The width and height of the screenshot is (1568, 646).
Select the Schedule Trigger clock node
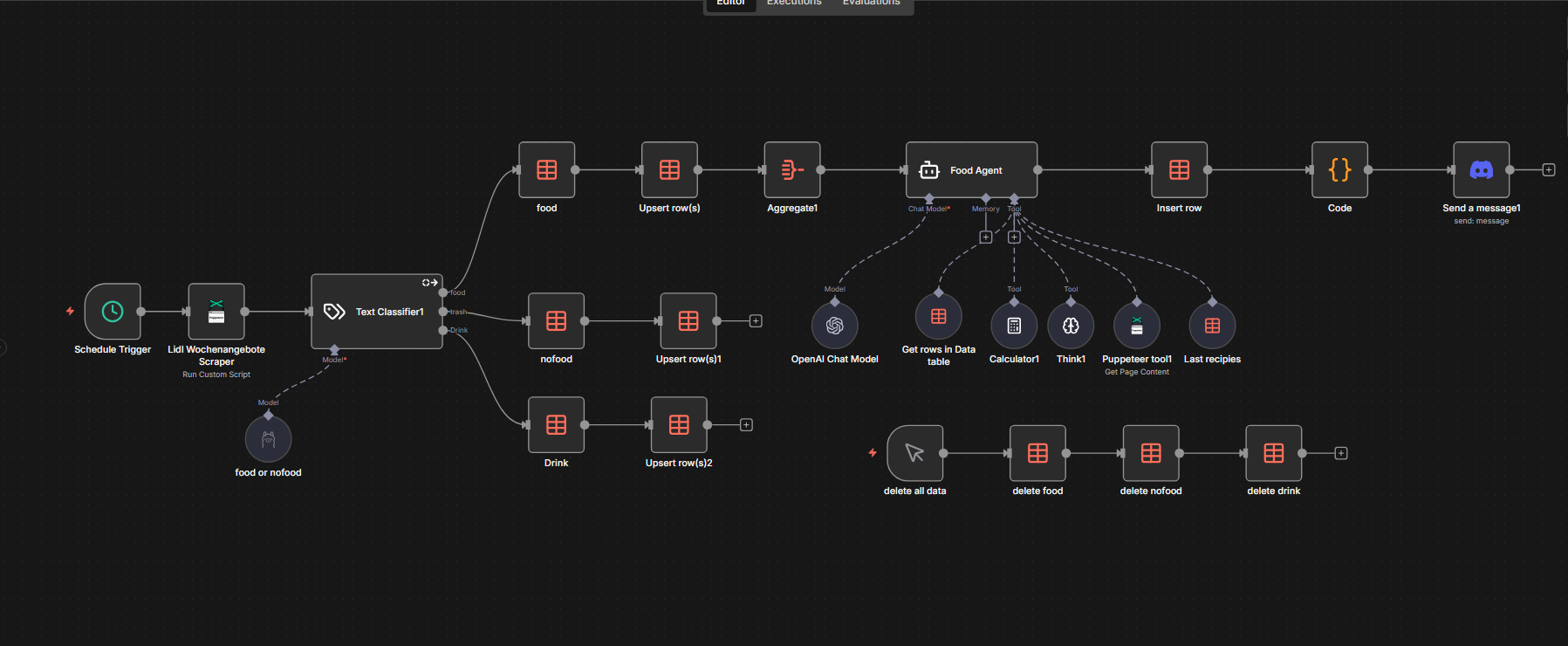coord(113,312)
